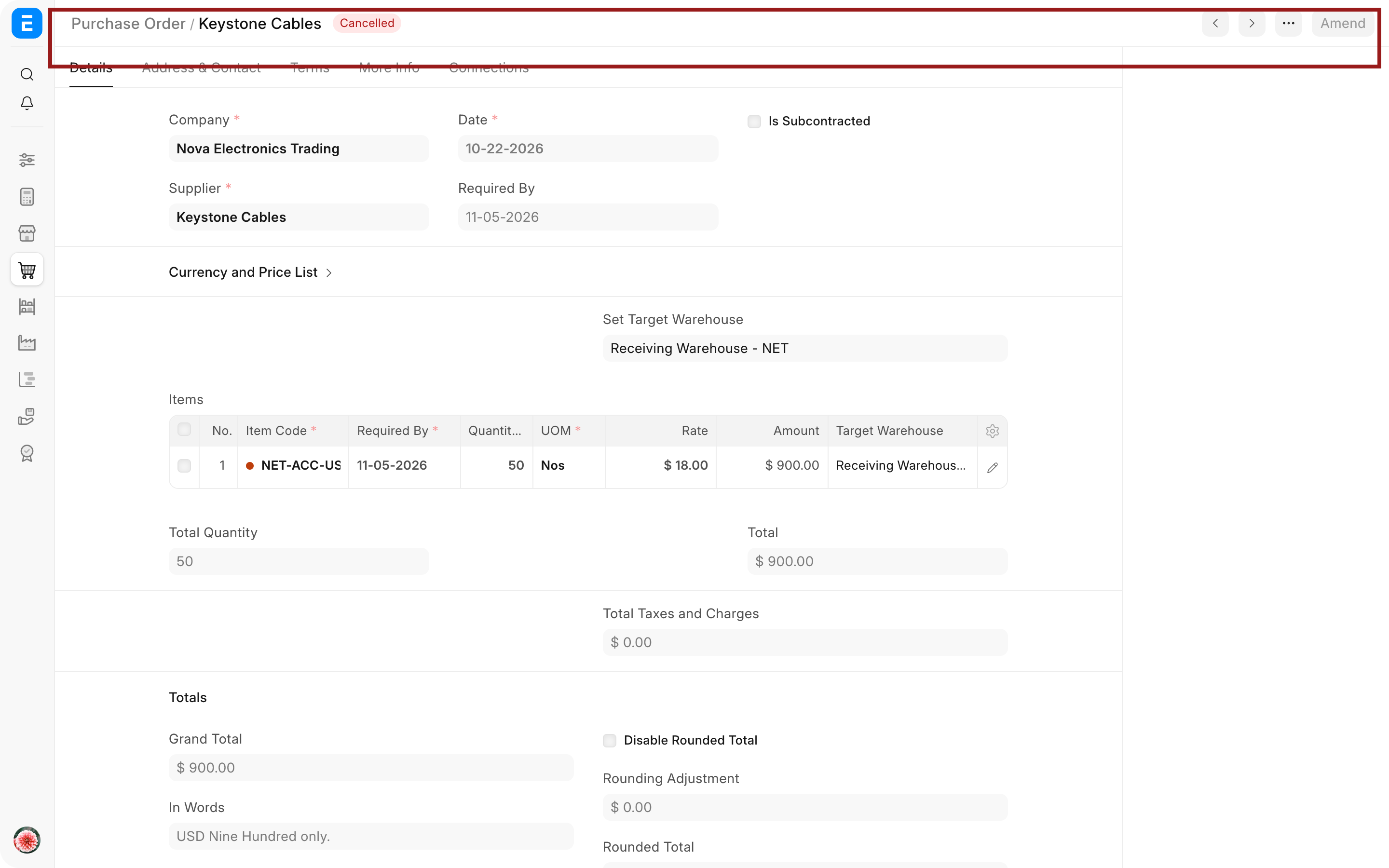Click the NET-ACC-US item code cell
The width and height of the screenshot is (1389, 868).
coord(293,465)
